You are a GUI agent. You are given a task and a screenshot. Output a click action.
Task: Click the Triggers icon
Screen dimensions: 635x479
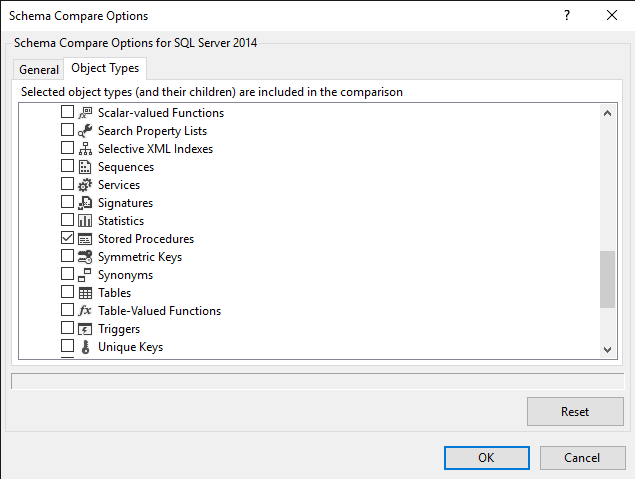tap(85, 329)
